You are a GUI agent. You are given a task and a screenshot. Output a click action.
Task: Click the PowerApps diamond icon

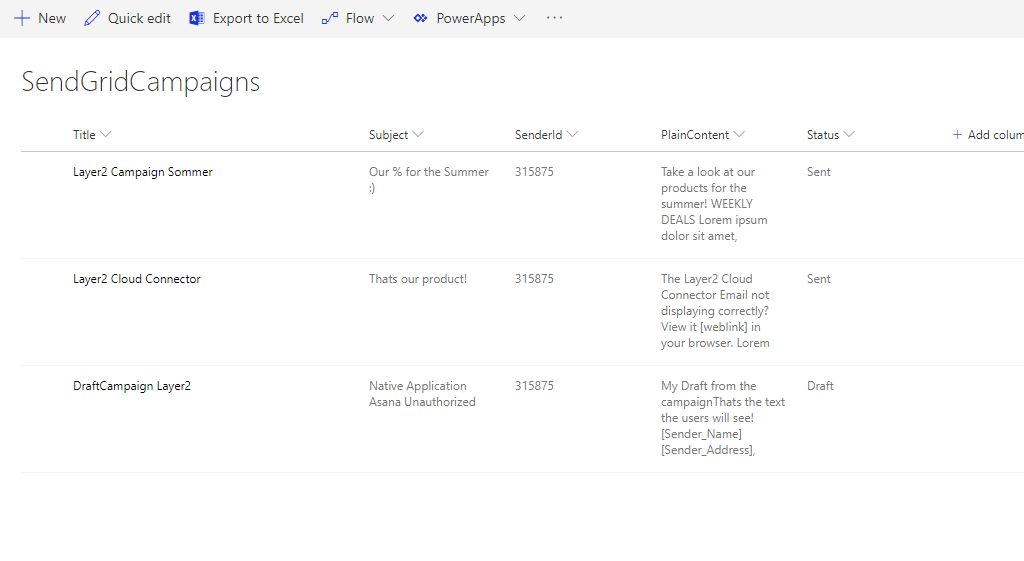tap(421, 18)
